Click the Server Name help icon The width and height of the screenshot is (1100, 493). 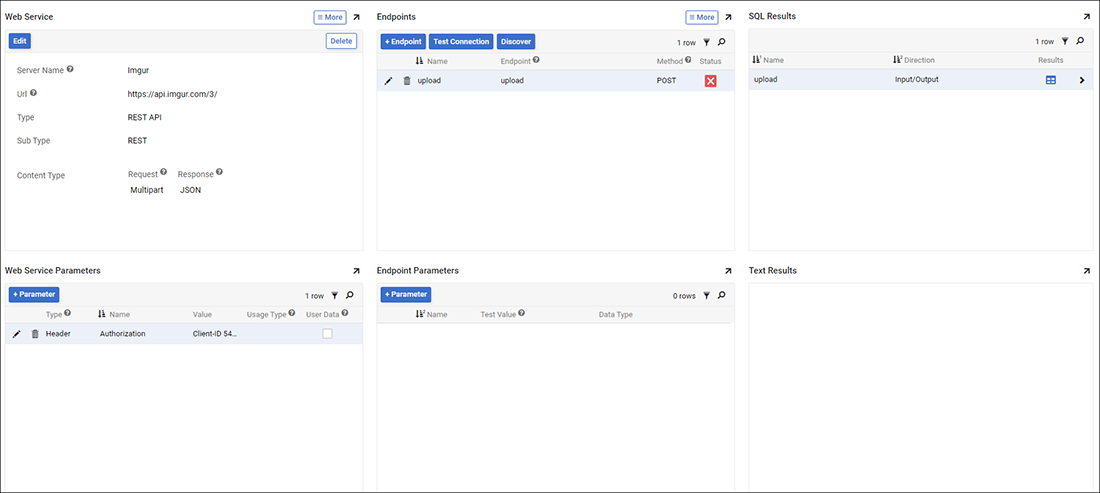pos(70,70)
